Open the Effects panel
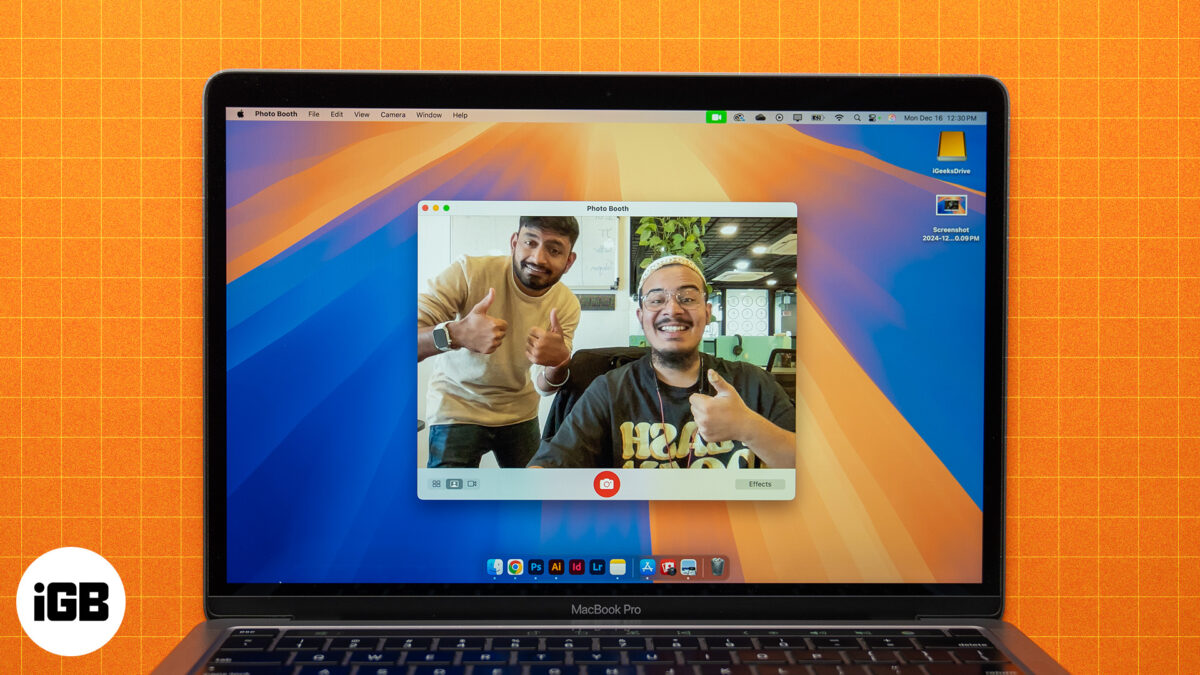1200x675 pixels. point(762,483)
